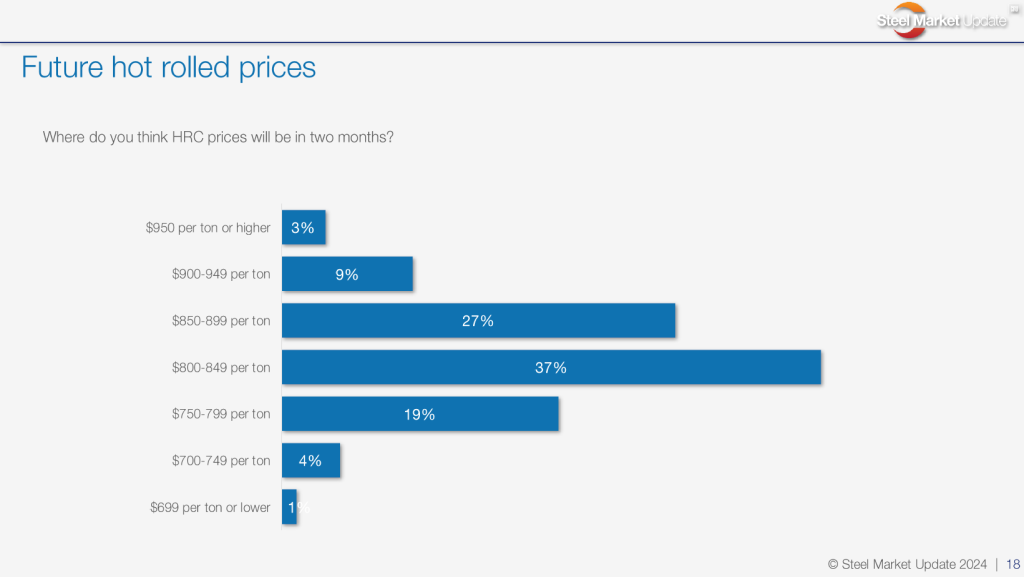Image resolution: width=1024 pixels, height=577 pixels.
Task: Click the "$850-899 per ton" axis label
Action: click(x=221, y=321)
